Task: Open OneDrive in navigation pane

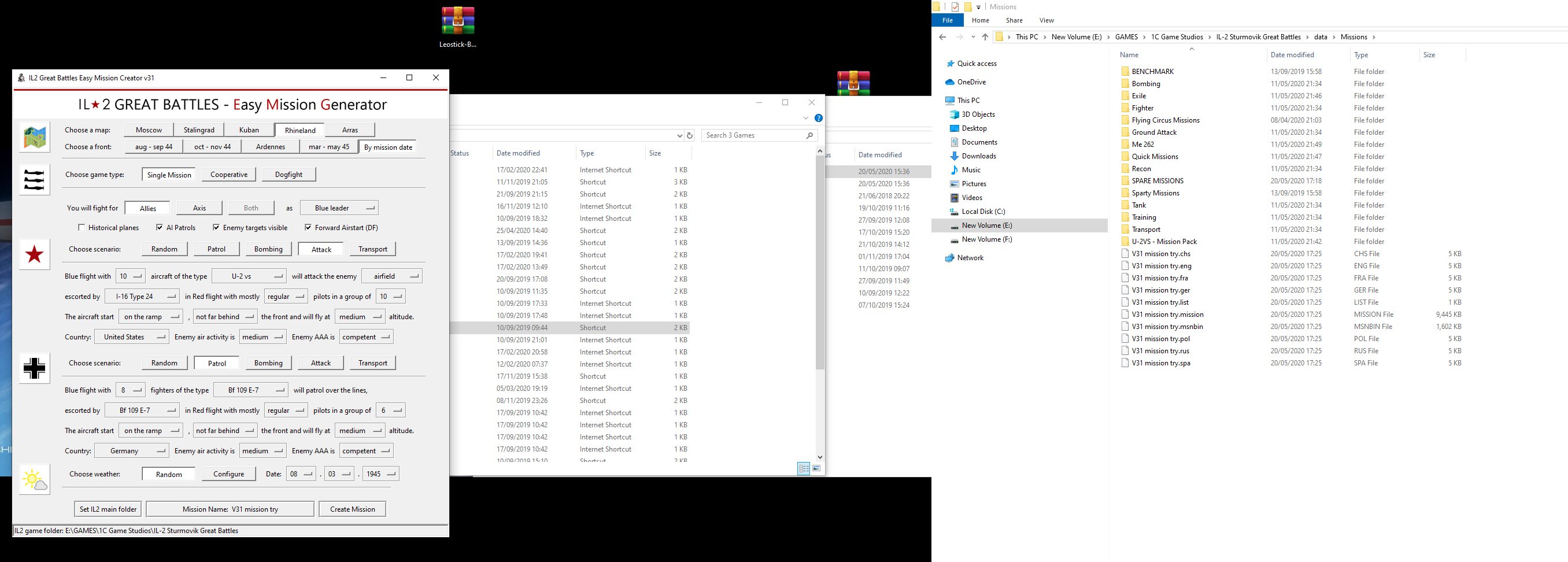Action: tap(971, 82)
